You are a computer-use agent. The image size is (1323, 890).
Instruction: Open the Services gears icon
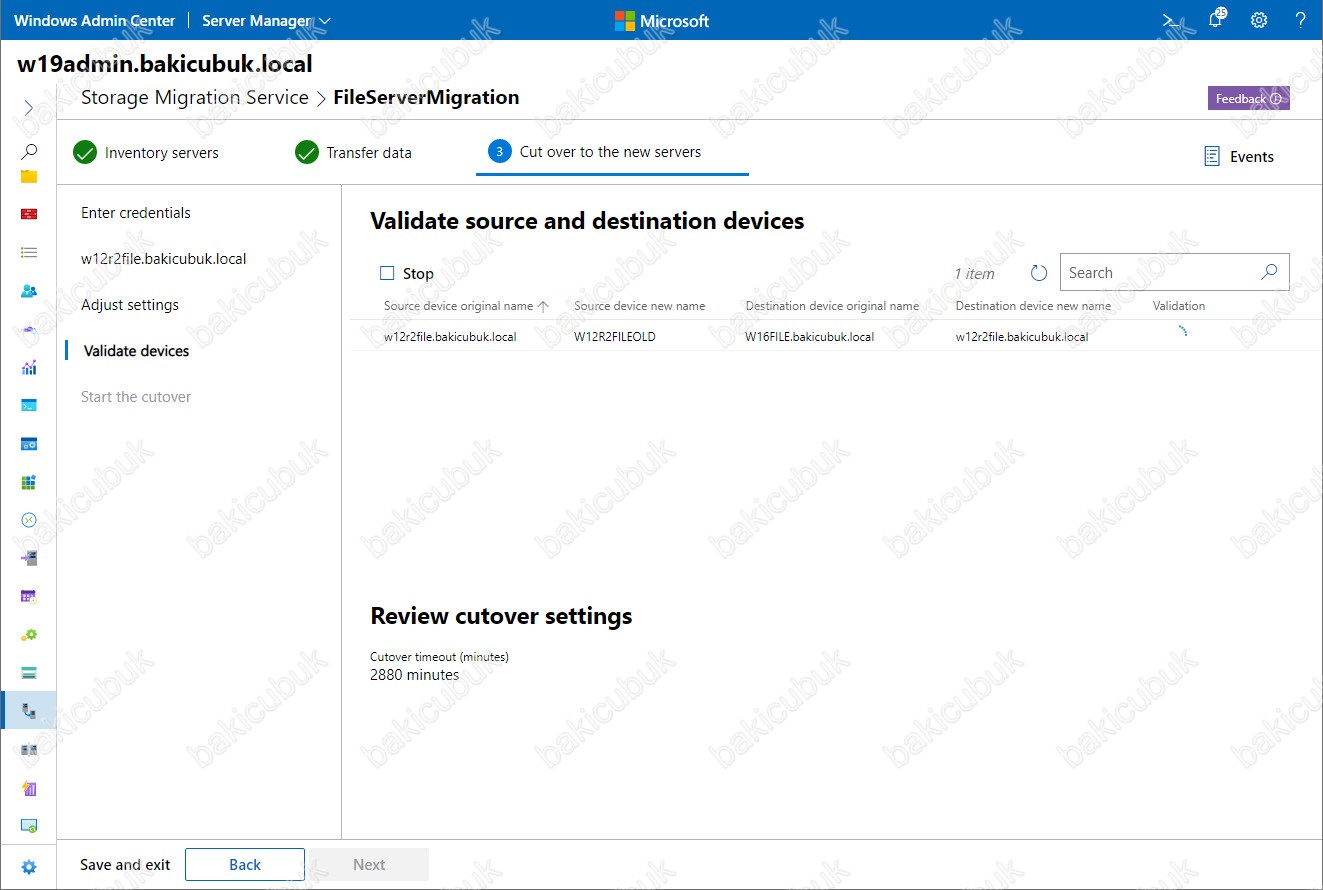pos(29,634)
